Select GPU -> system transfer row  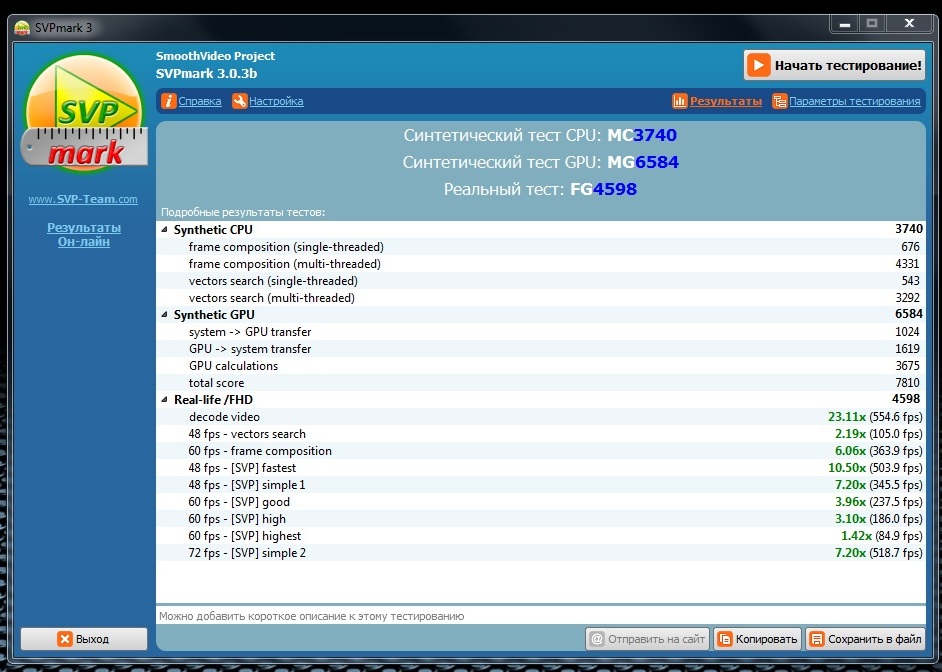(541, 349)
